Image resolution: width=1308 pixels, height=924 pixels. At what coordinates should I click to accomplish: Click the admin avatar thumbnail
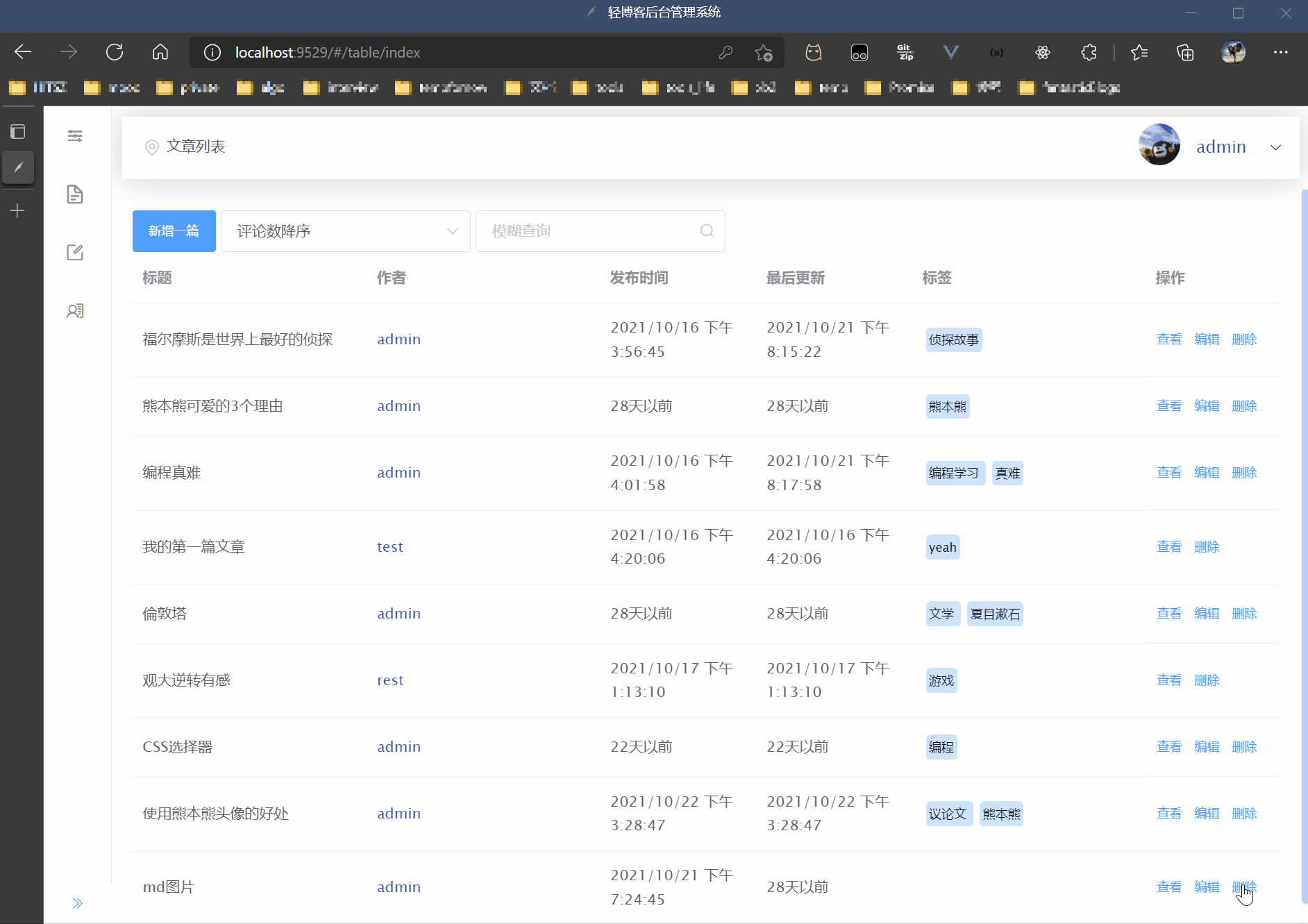tap(1159, 145)
